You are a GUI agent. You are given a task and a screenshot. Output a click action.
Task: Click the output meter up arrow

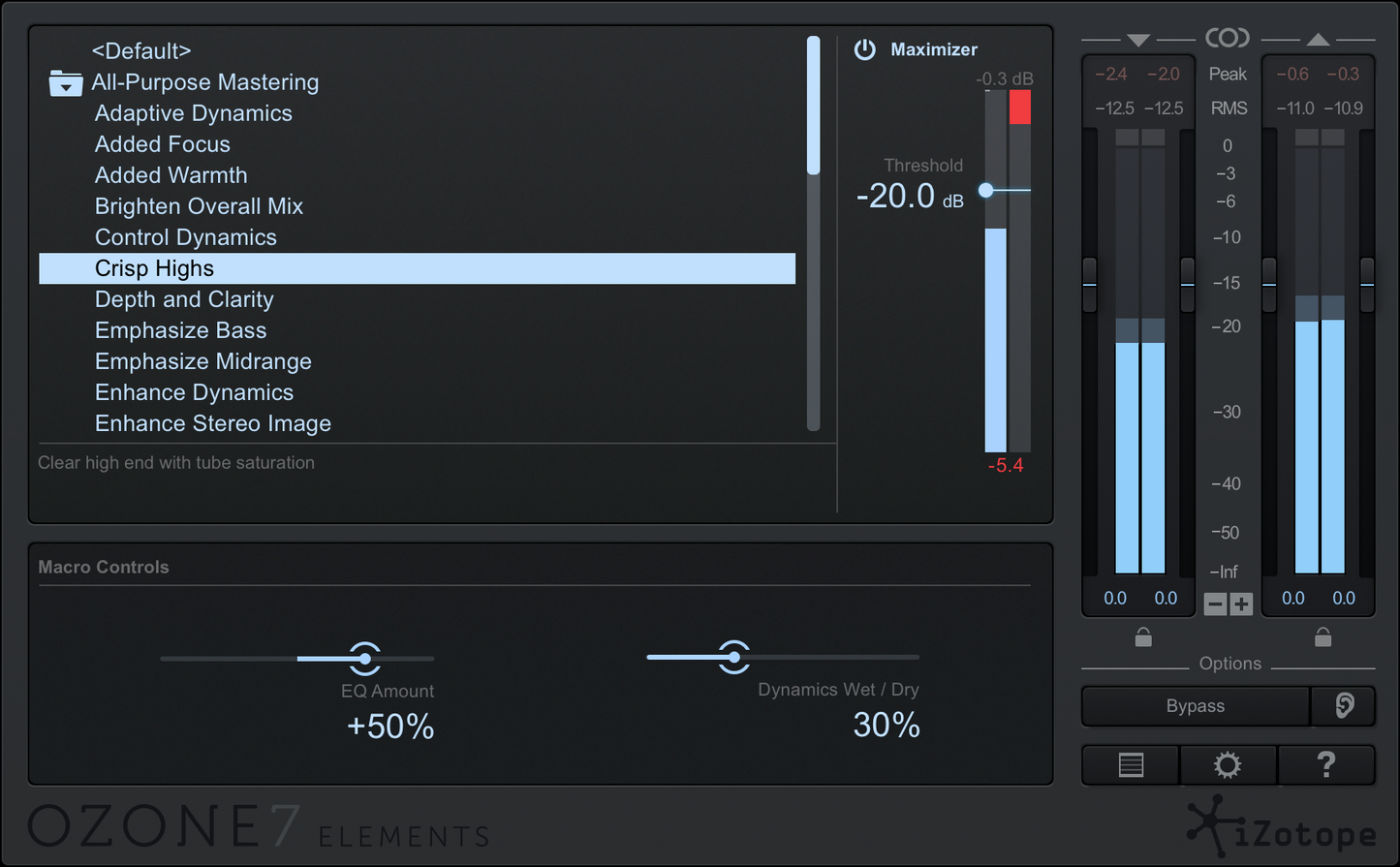pos(1318,40)
